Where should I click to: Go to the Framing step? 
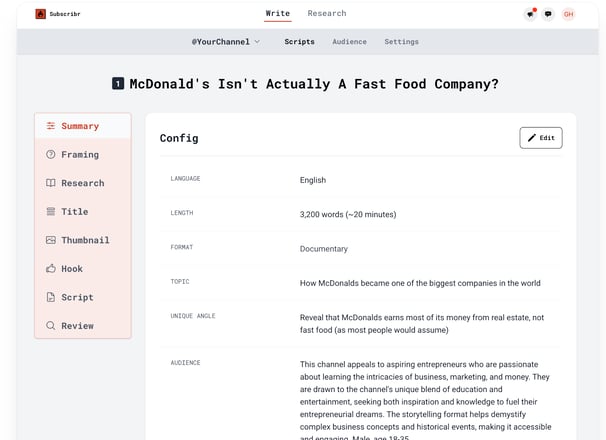pos(83,154)
